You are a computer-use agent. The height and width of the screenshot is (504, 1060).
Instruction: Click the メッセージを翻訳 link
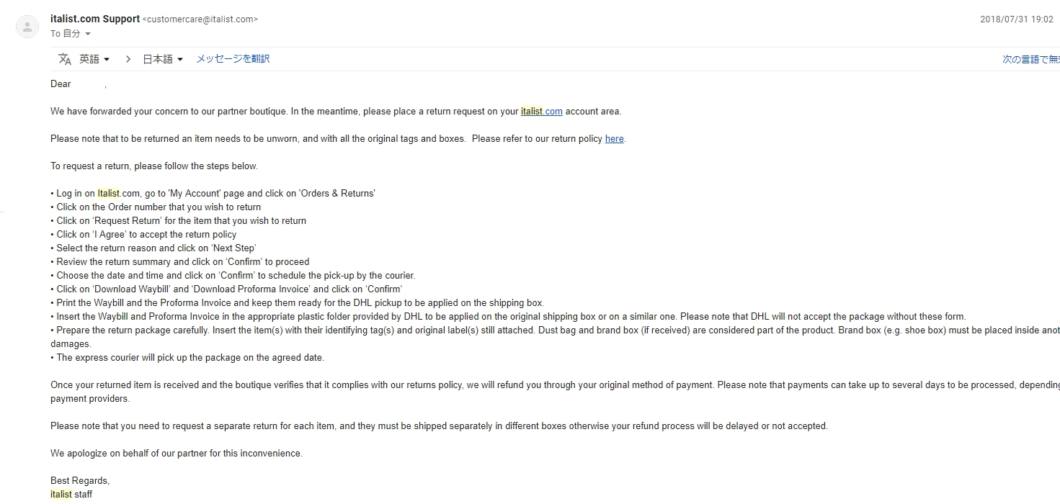click(x=233, y=59)
